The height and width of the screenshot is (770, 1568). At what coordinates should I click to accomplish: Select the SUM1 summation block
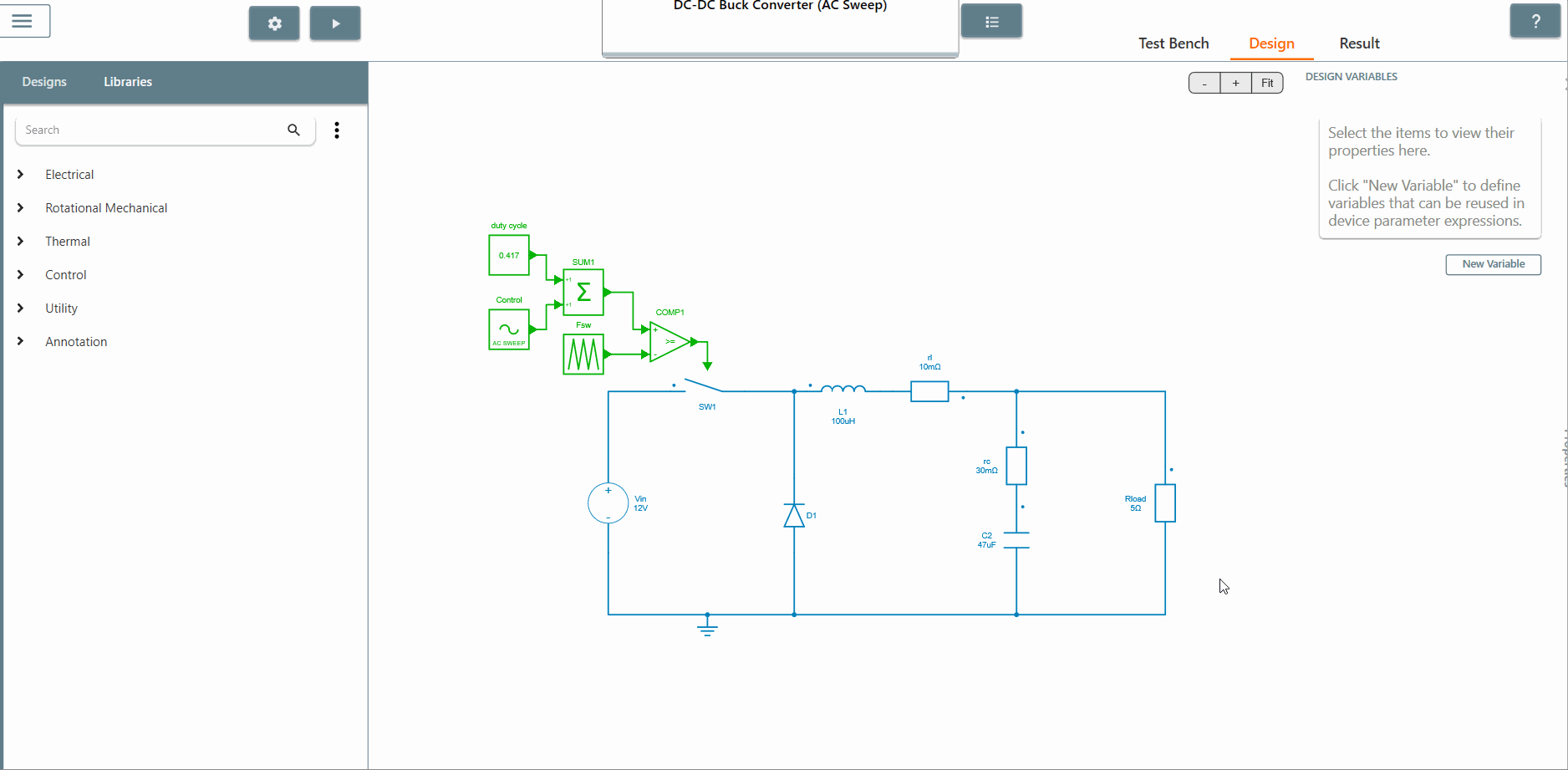pos(583,292)
